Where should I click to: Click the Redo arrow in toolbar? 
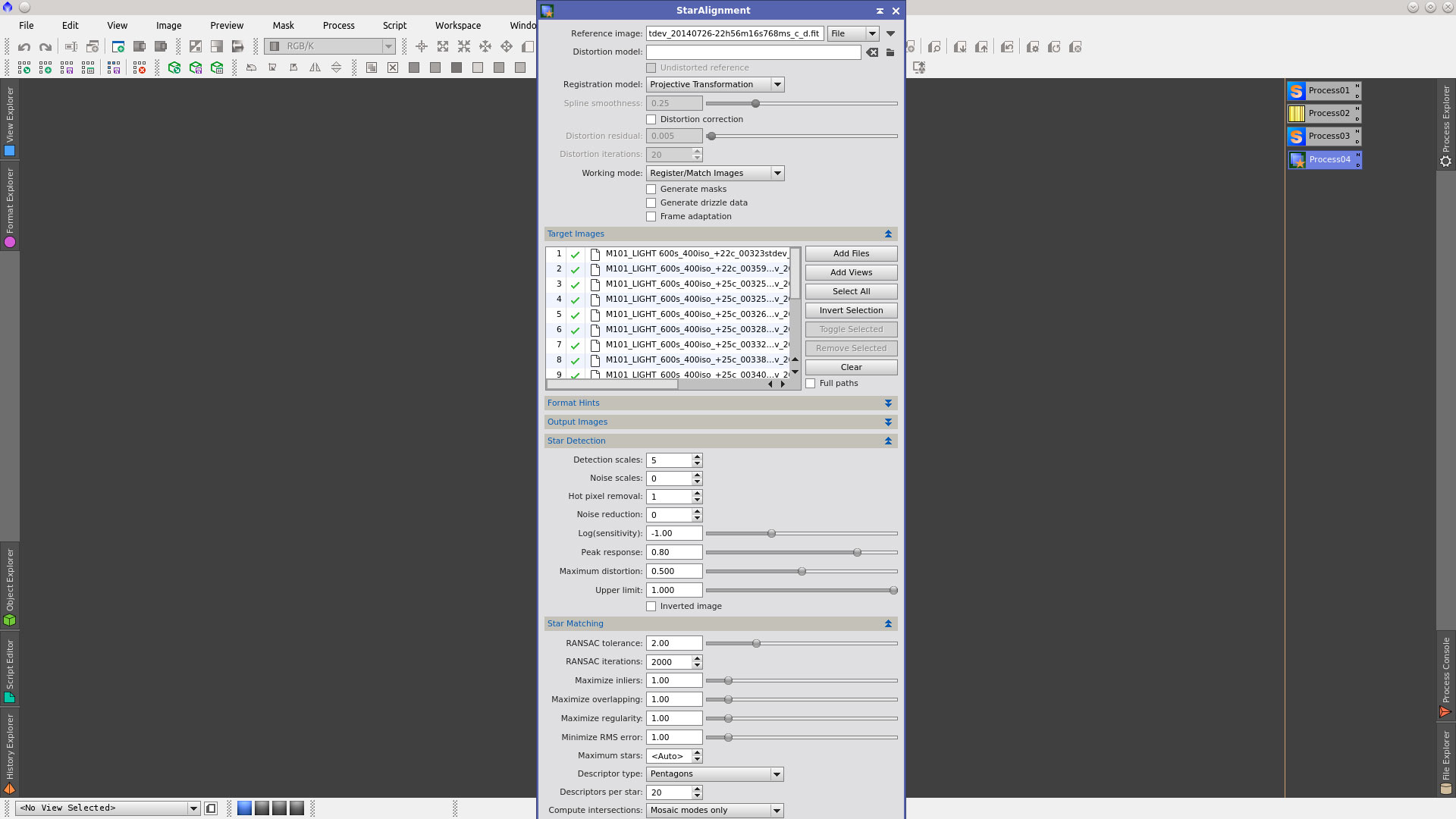point(45,47)
